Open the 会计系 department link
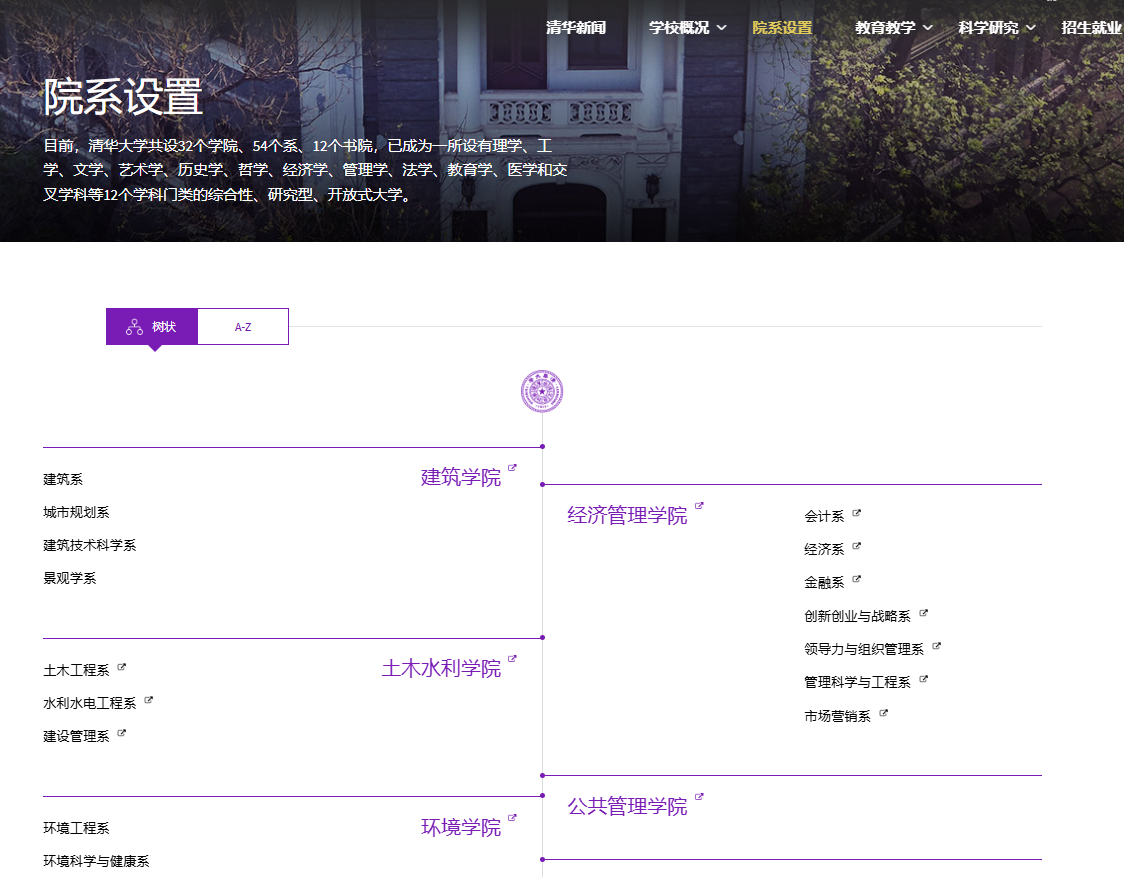Screen dimensions: 1124x877 click(824, 516)
